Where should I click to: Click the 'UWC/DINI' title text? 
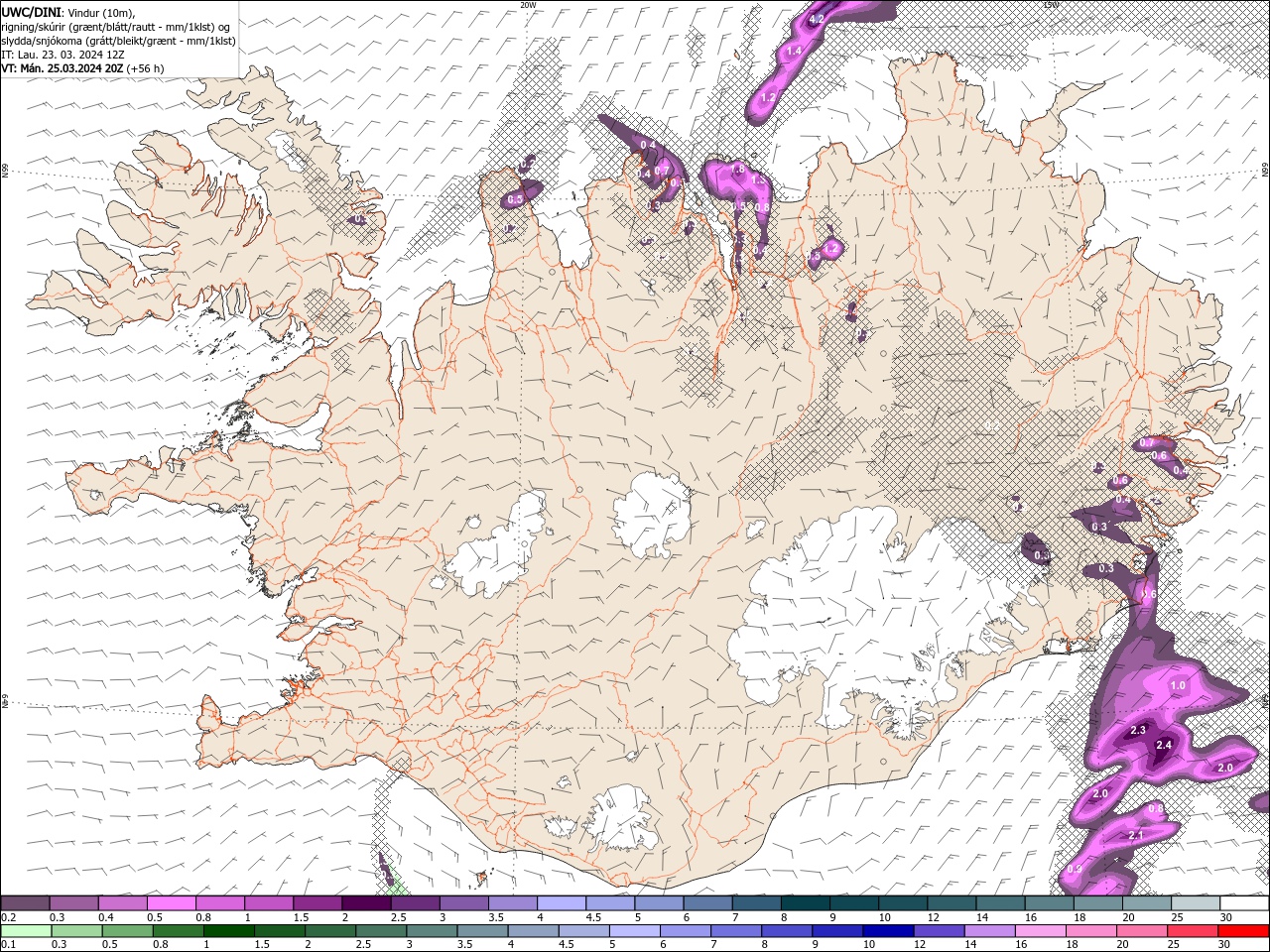tap(32, 12)
